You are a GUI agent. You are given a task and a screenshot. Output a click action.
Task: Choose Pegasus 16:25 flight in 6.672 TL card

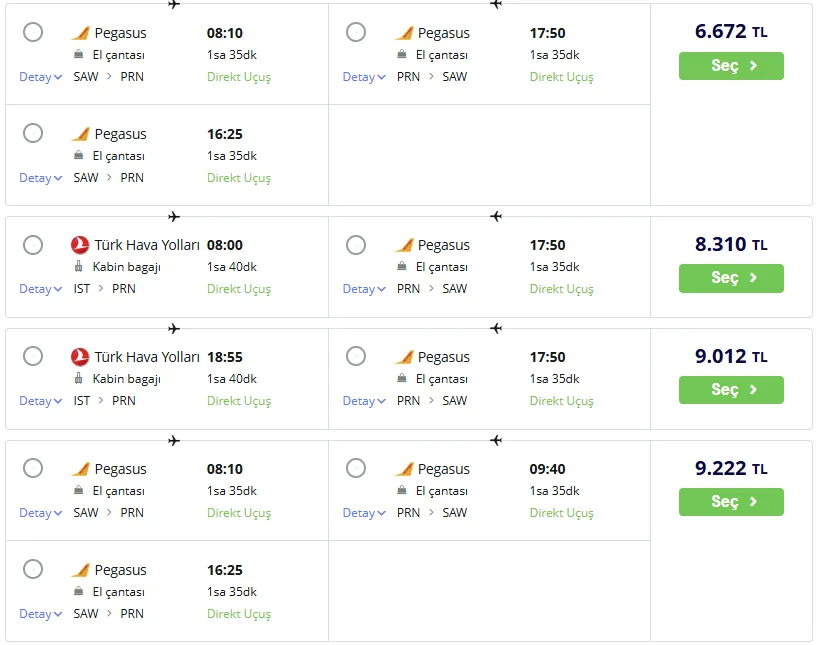33,133
